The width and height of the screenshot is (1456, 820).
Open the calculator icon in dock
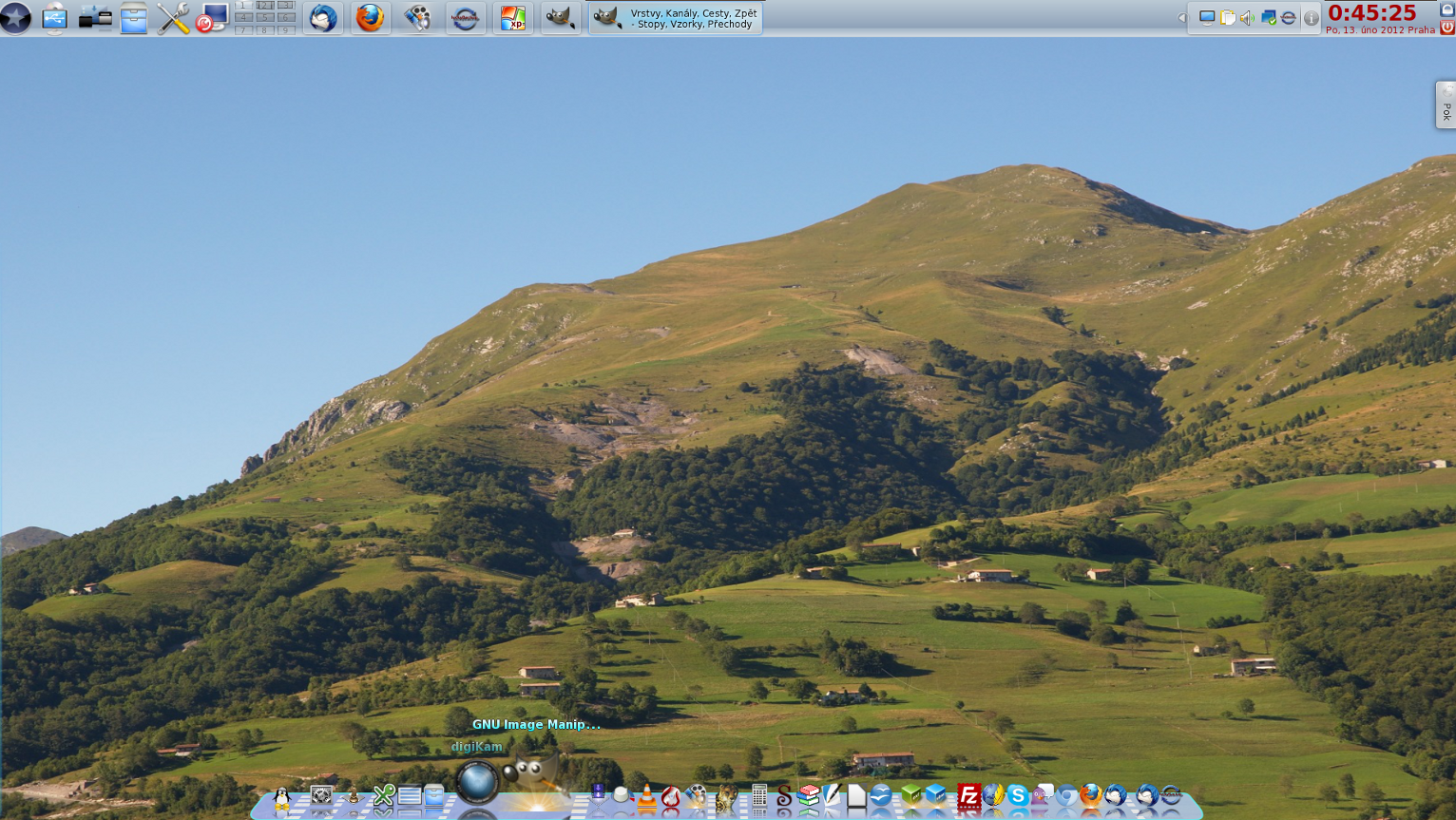(758, 796)
